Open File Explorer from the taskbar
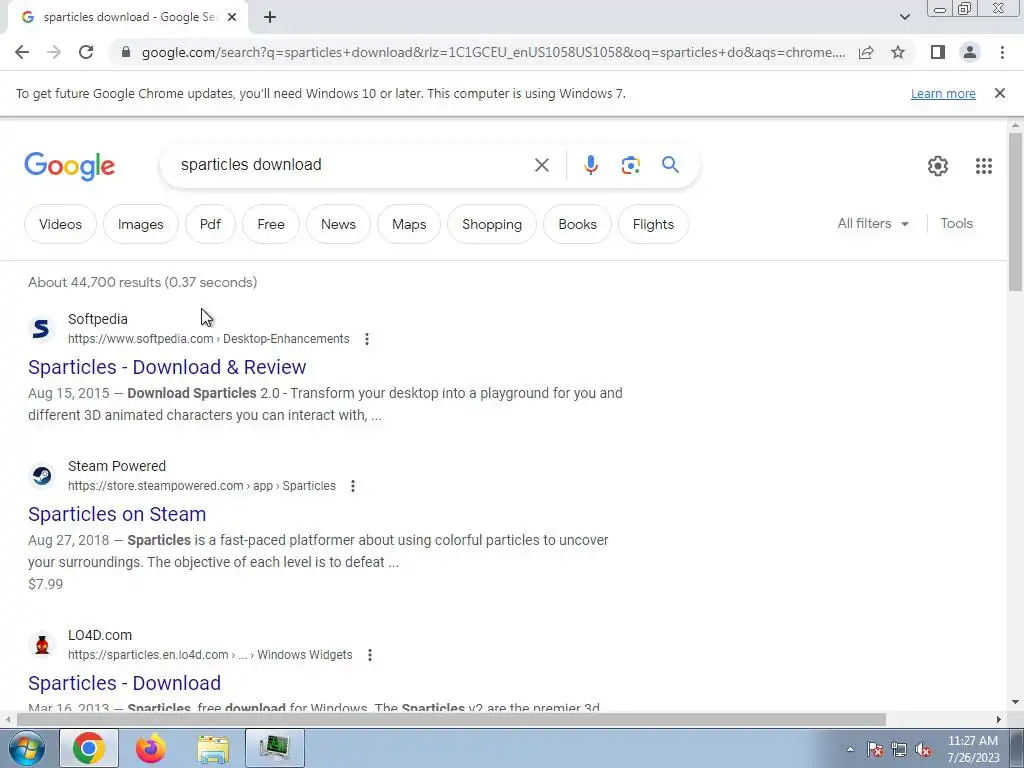 pyautogui.click(x=213, y=748)
